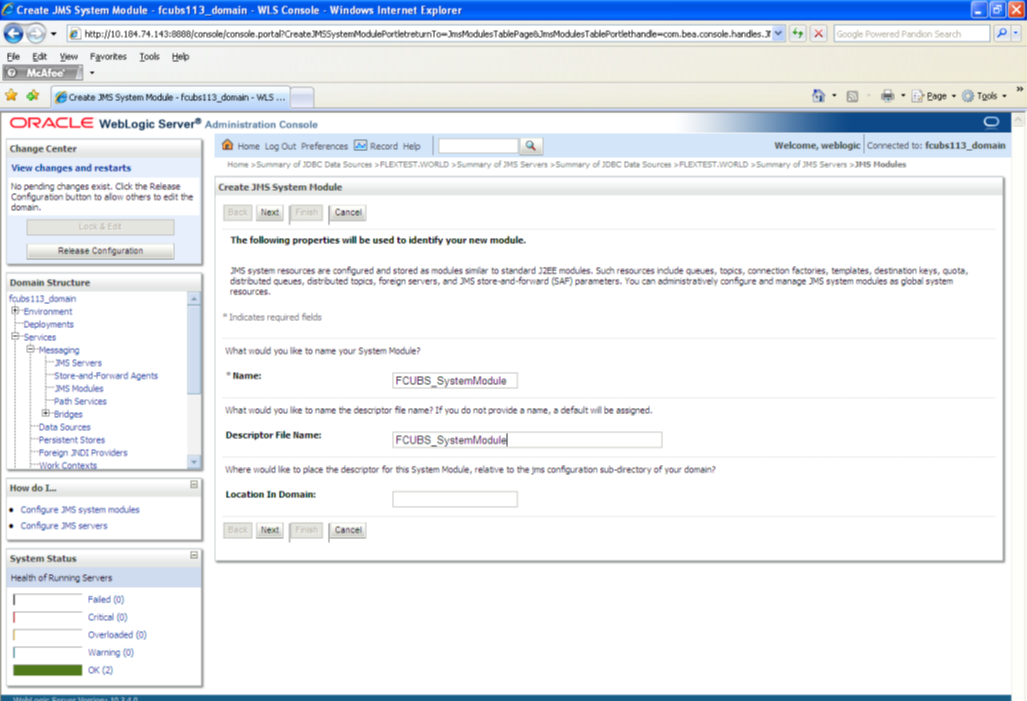Image resolution: width=1027 pixels, height=701 pixels.
Task: Click the top Next button
Action: [269, 212]
